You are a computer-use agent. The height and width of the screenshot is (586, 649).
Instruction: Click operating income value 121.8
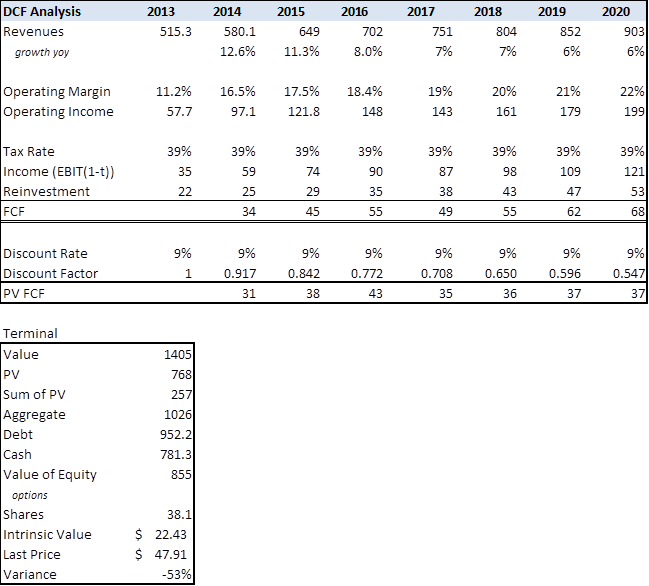304,111
